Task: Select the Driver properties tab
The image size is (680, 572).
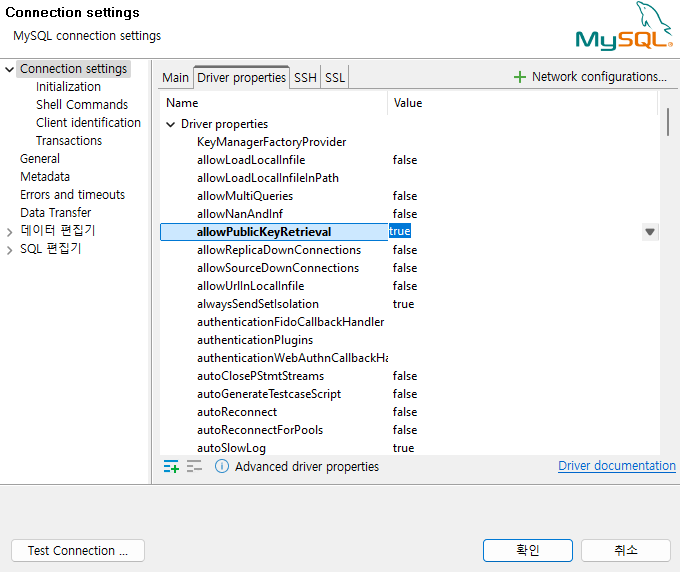Action: (x=242, y=78)
